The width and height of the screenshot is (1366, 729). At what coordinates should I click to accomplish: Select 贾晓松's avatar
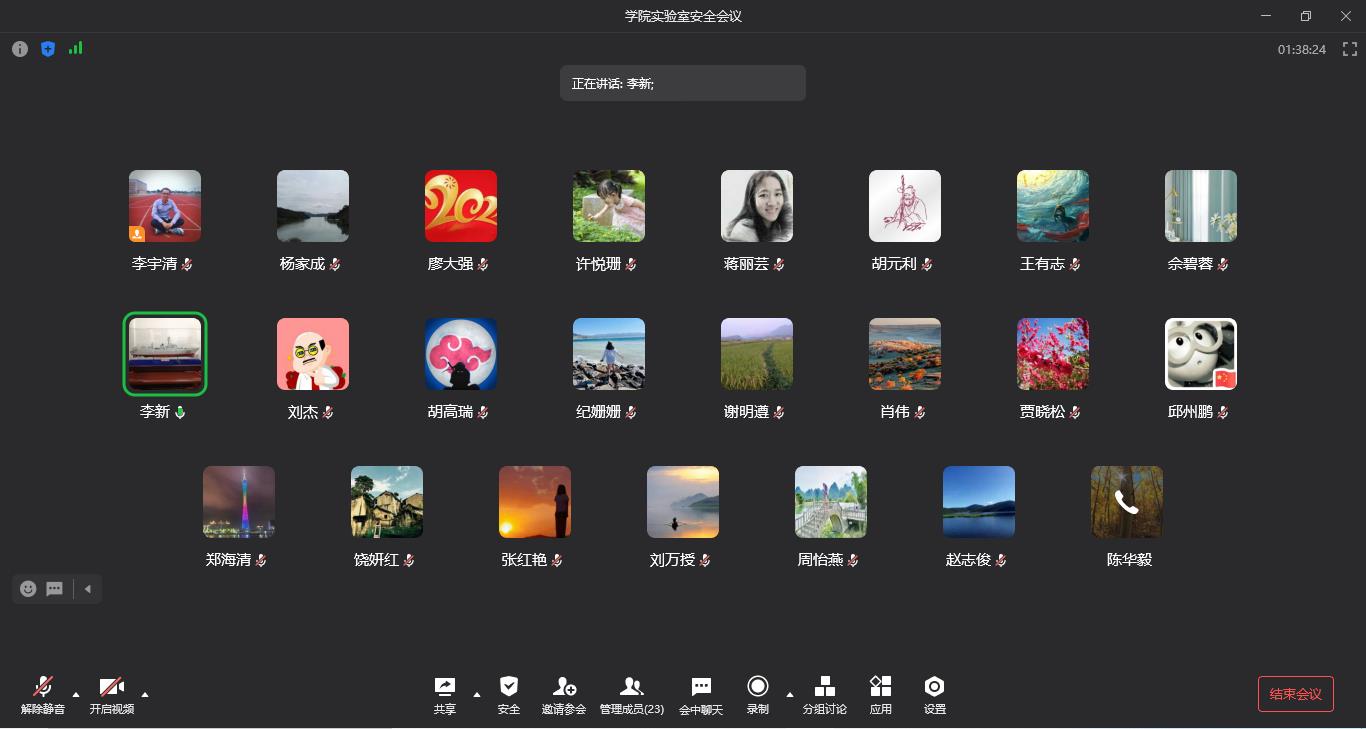tap(1053, 354)
